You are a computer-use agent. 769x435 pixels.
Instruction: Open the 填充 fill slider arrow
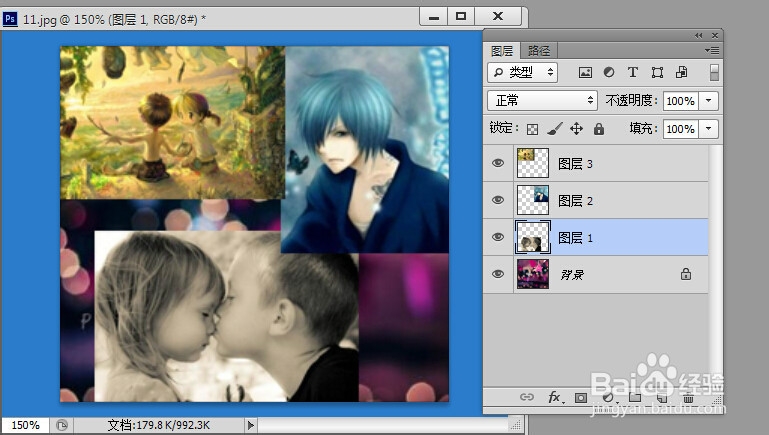pos(709,129)
